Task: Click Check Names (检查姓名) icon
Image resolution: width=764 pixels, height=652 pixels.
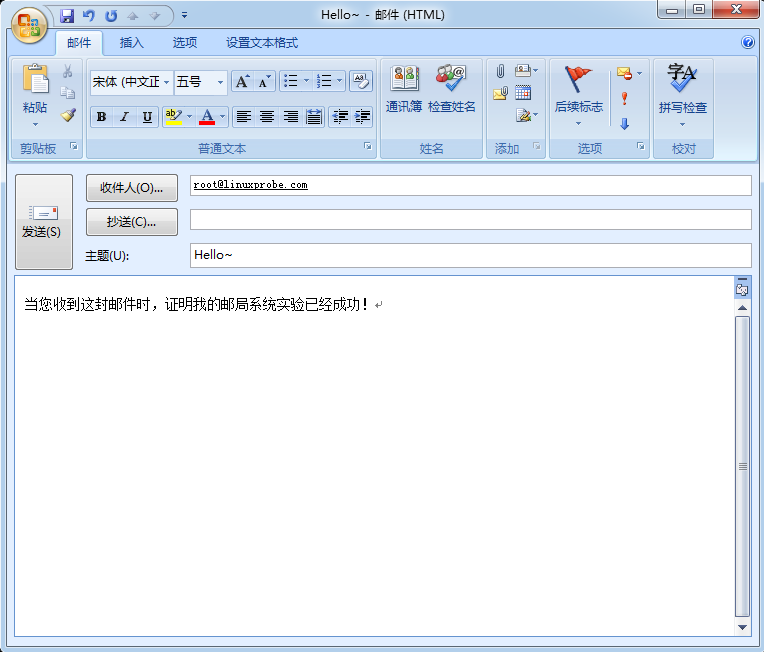Action: [452, 89]
